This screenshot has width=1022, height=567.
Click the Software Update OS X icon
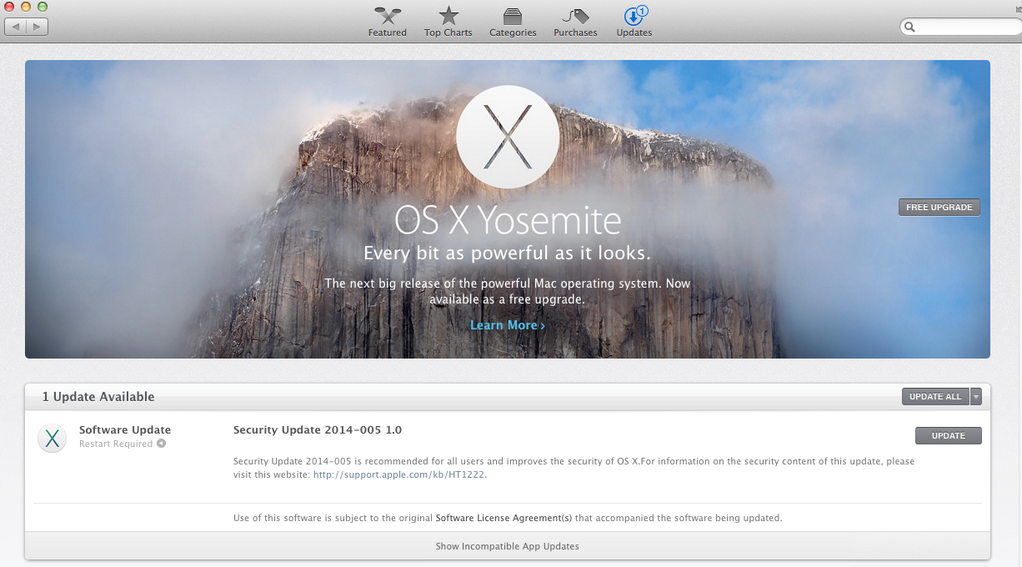pyautogui.click(x=52, y=438)
